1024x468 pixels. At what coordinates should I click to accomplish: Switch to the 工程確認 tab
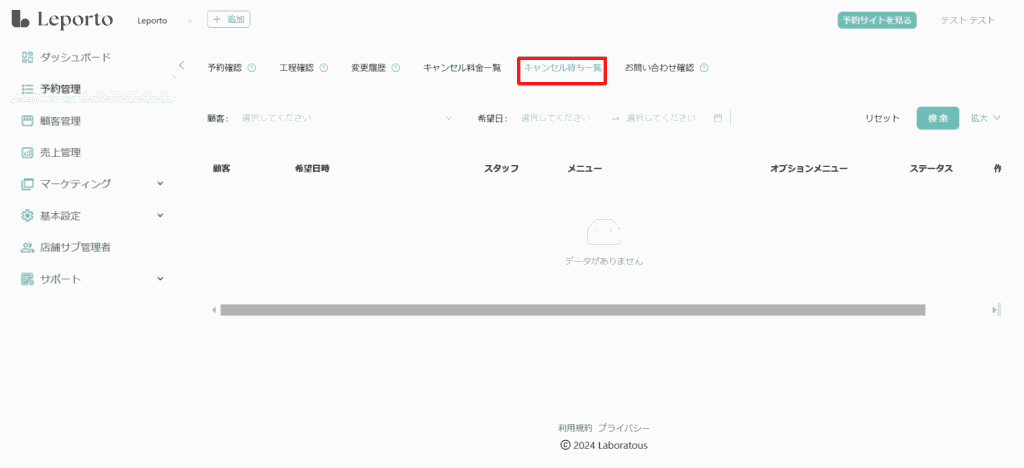[x=296, y=68]
